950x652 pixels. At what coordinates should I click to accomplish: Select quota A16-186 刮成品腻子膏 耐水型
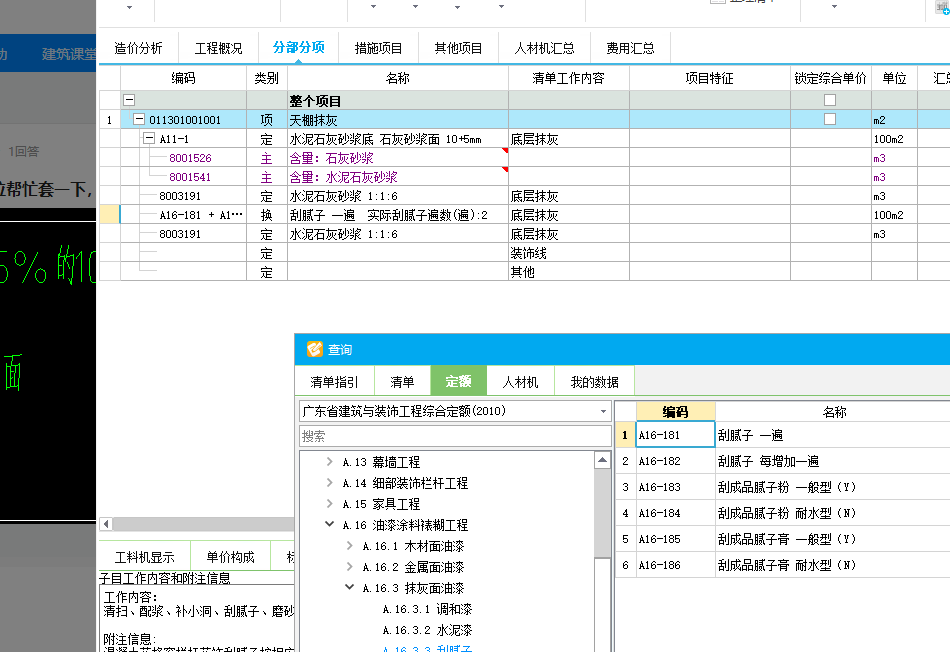tap(783, 565)
